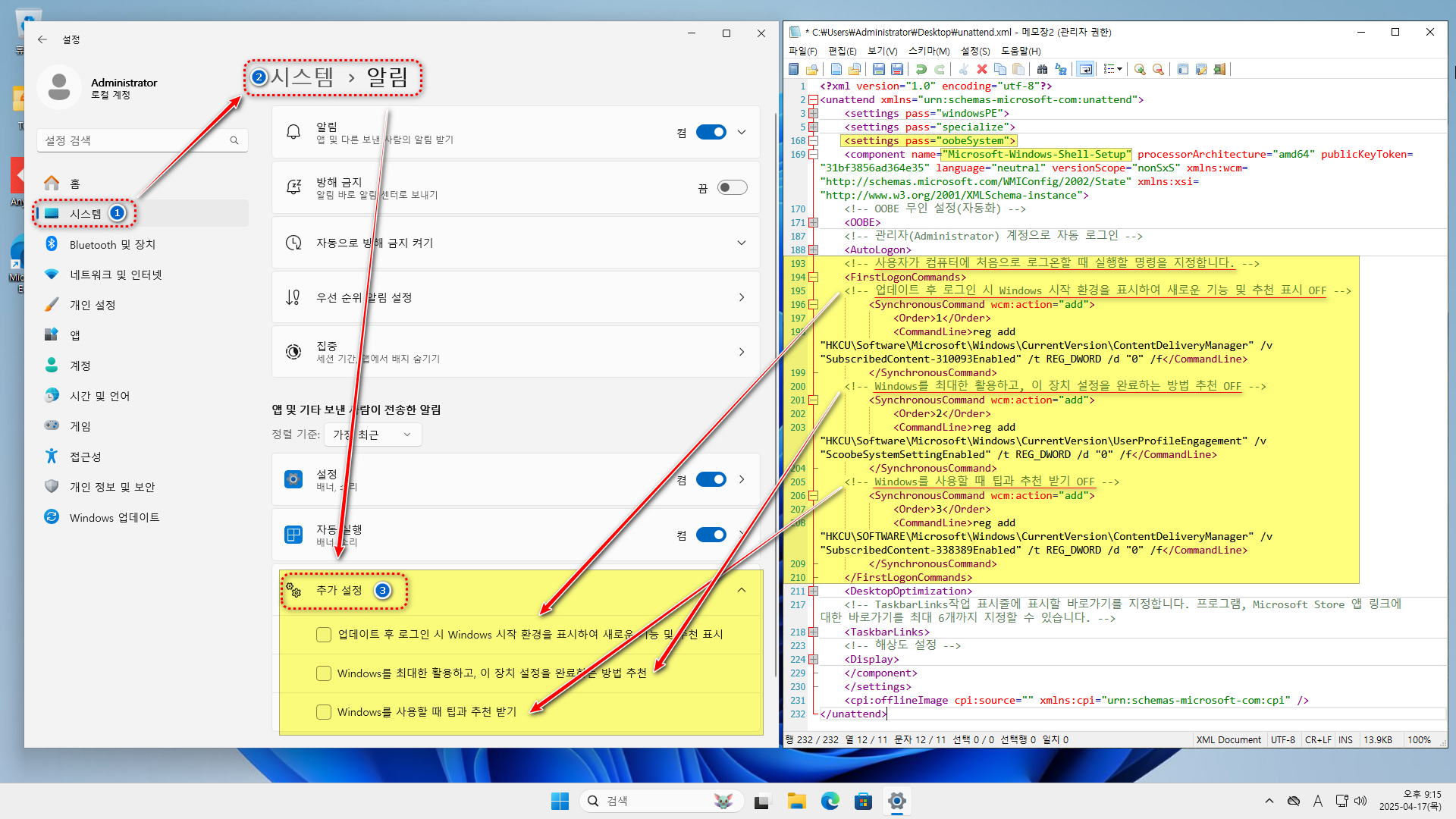This screenshot has width=1456, height=819.
Task: Click the Save file icon in Notepad2
Action: 878,69
